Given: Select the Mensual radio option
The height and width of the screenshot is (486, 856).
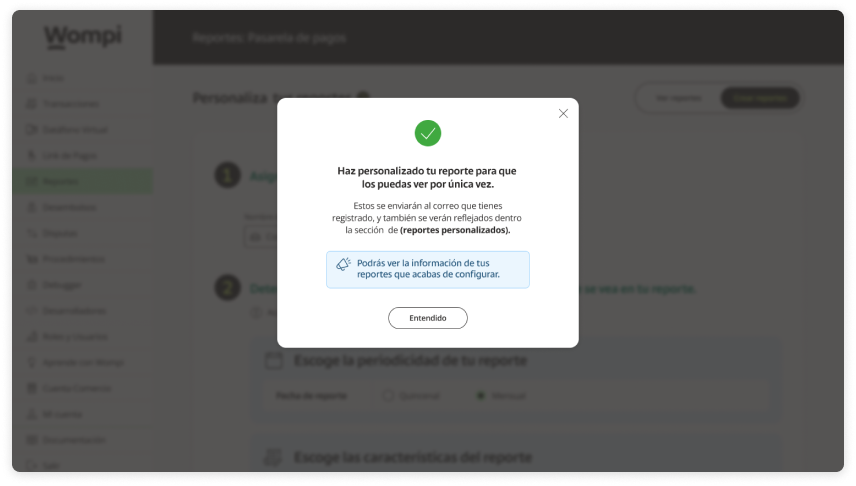Looking at the screenshot, I should tap(501, 396).
